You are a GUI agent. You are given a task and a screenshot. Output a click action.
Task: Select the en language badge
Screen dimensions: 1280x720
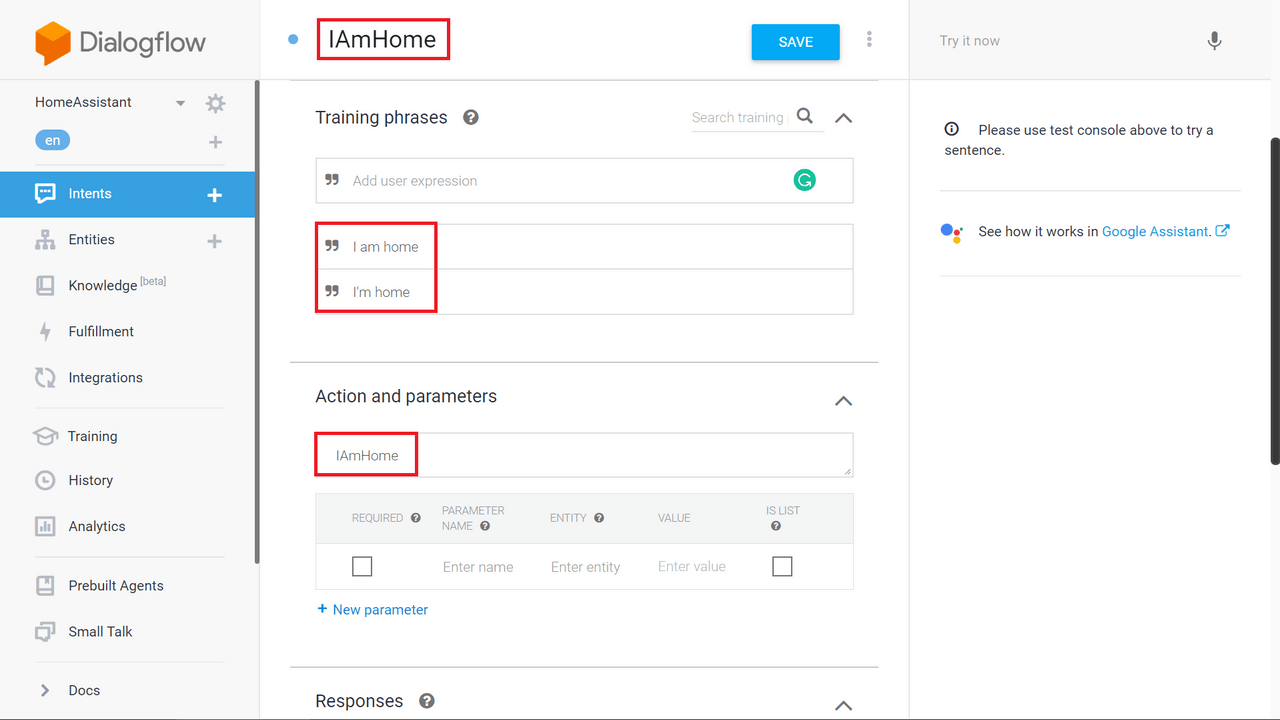coord(53,141)
